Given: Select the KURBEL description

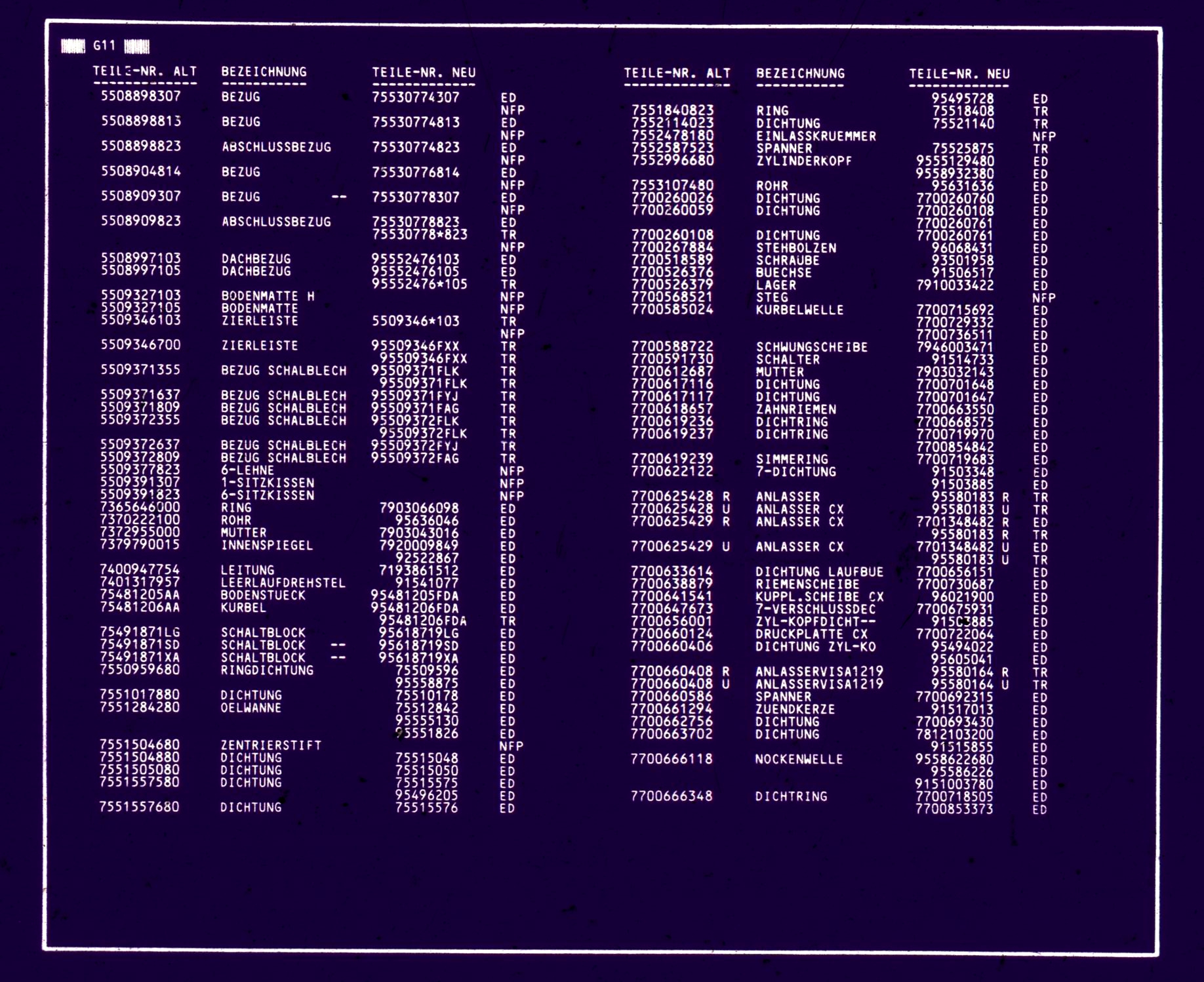Looking at the screenshot, I should pyautogui.click(x=243, y=607).
